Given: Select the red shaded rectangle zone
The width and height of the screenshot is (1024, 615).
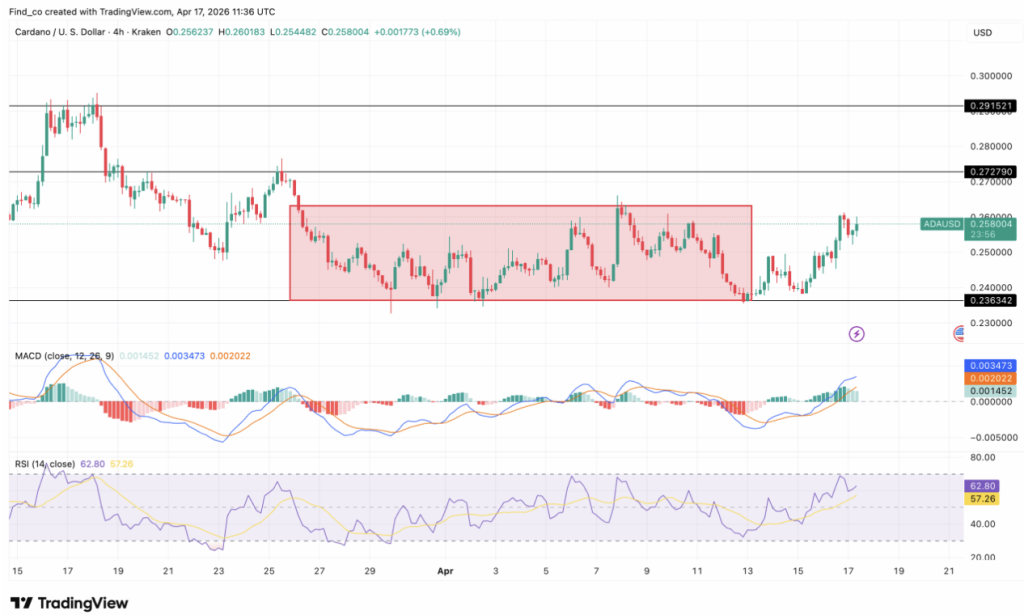Looking at the screenshot, I should (520, 252).
